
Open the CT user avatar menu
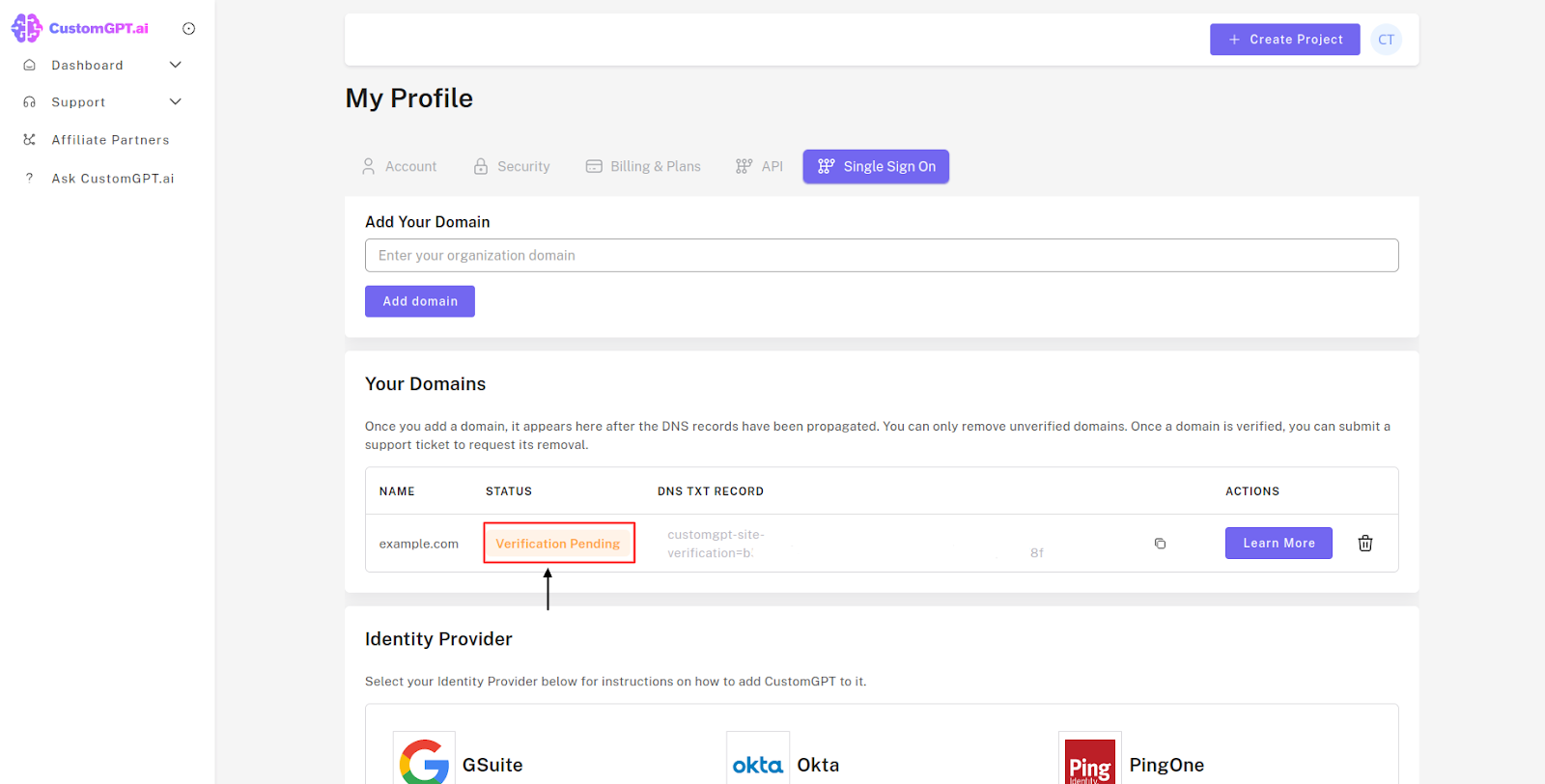click(x=1387, y=40)
